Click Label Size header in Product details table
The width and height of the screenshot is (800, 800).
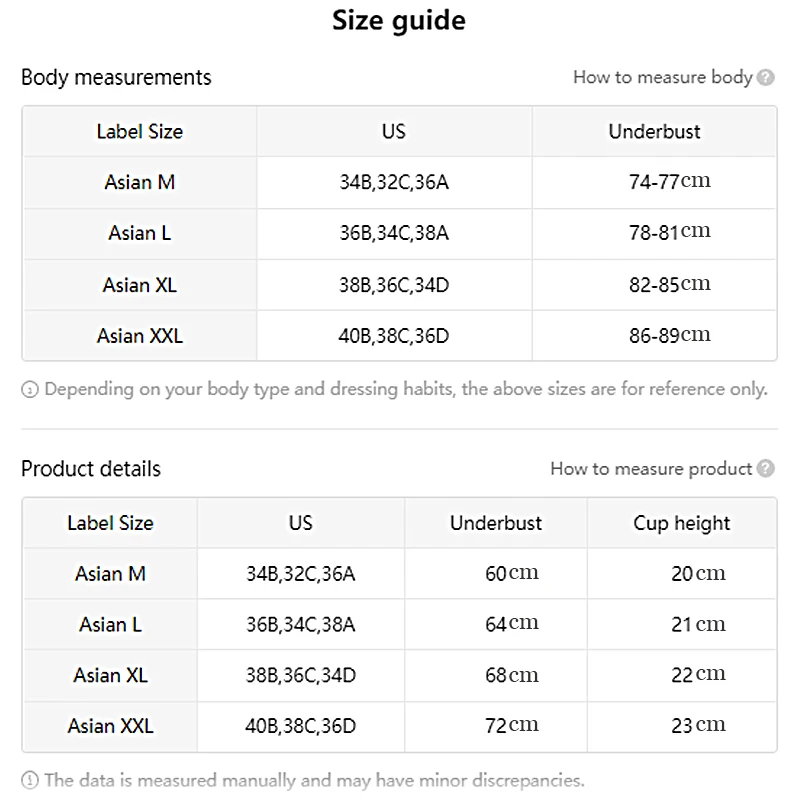tap(110, 523)
